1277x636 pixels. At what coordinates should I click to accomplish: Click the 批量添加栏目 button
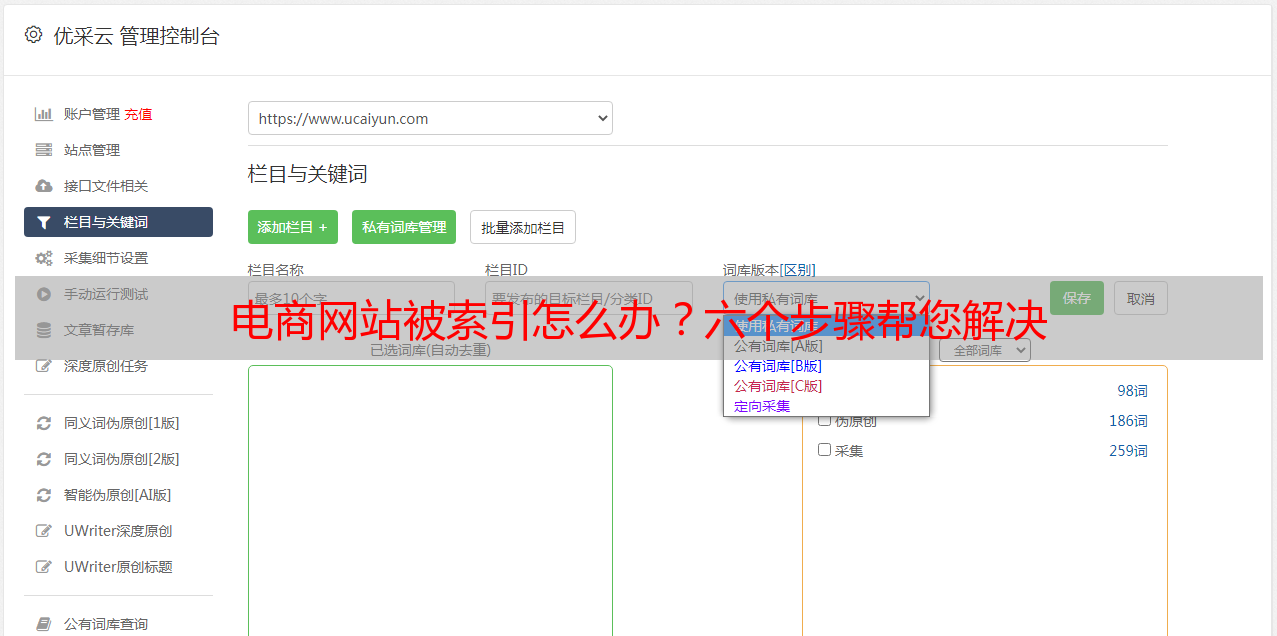click(x=523, y=227)
